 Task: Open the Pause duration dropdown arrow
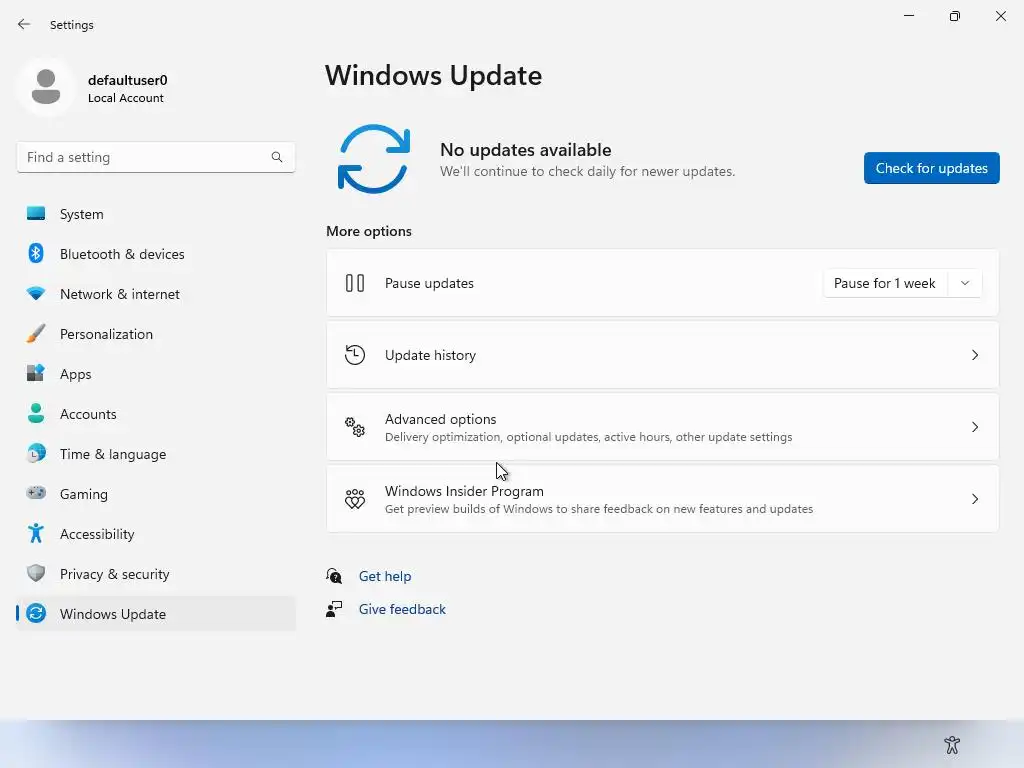tap(965, 283)
